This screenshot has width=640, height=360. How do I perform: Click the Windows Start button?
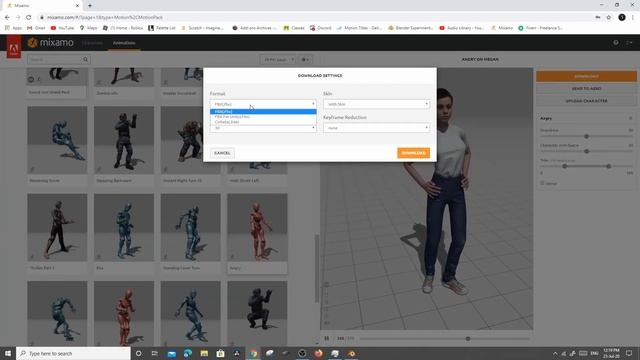(x=8, y=353)
